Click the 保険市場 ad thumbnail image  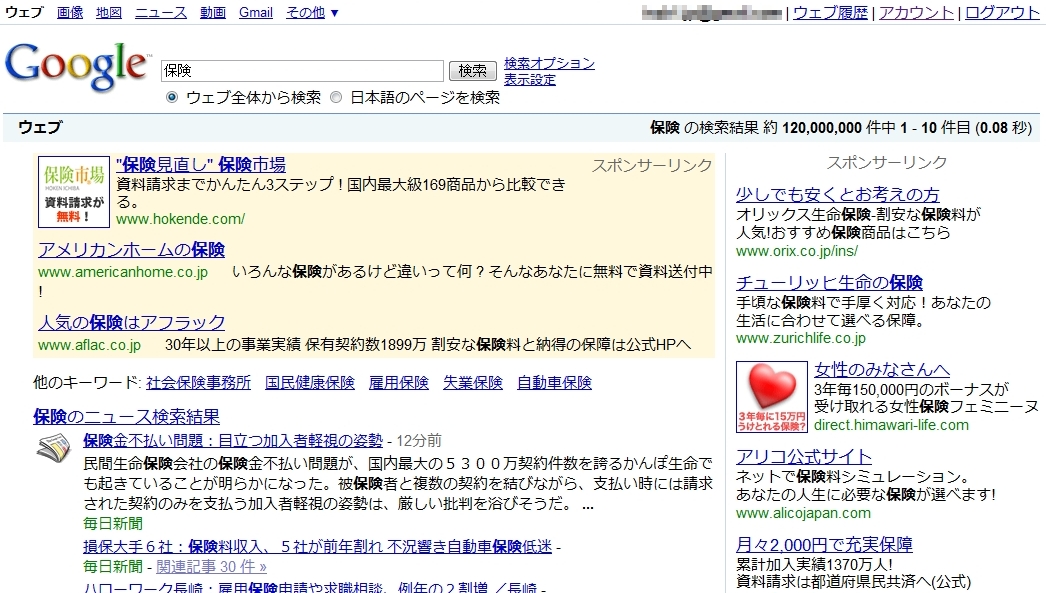pyautogui.click(x=73, y=192)
